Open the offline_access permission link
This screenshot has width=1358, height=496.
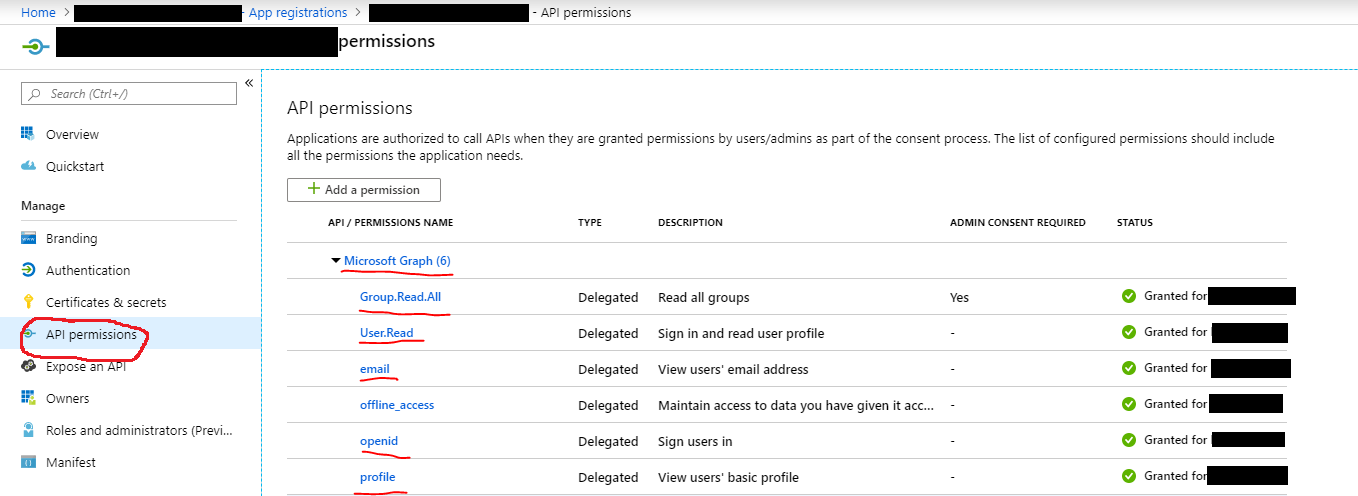(397, 405)
